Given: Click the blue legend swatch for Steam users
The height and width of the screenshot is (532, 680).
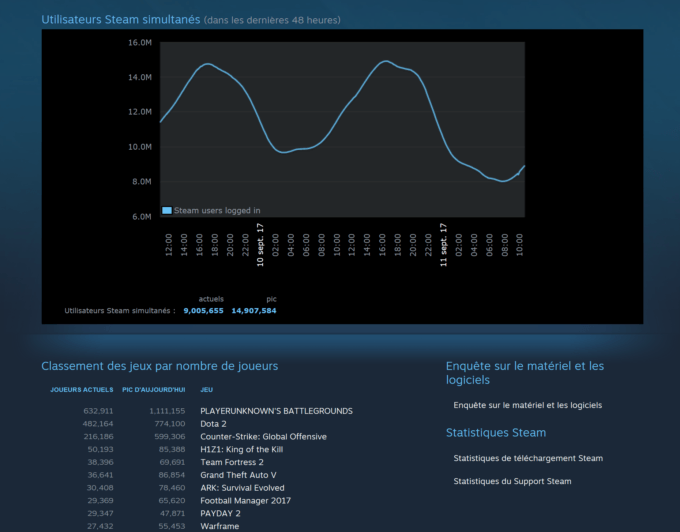Looking at the screenshot, I should pyautogui.click(x=167, y=210).
